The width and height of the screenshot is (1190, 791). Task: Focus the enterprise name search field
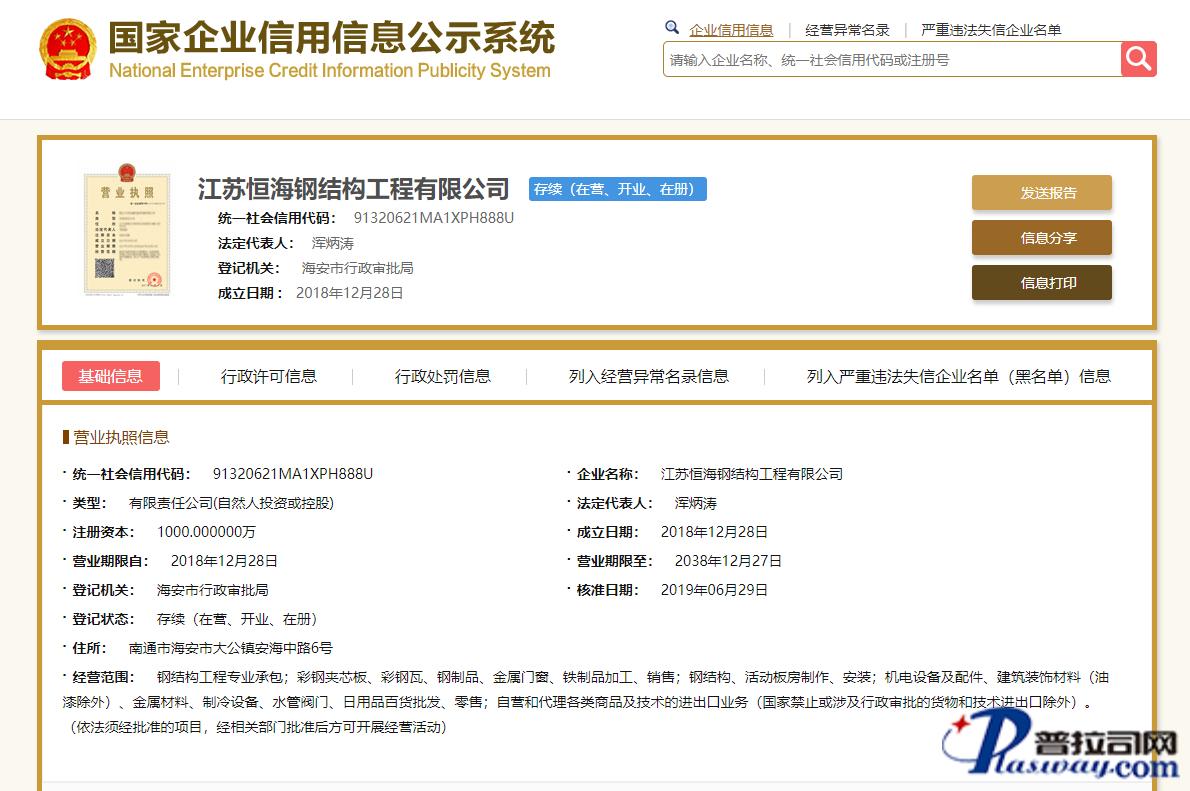[890, 60]
